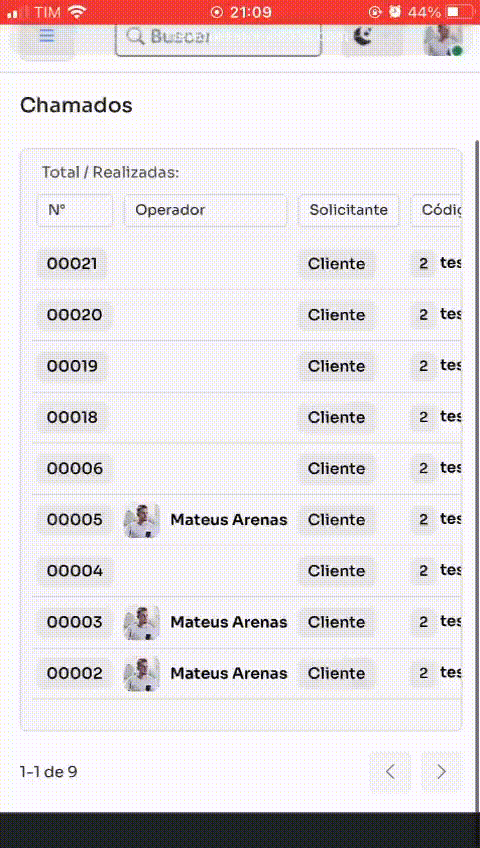
Task: Open the hamburger menu icon
Action: 47,36
